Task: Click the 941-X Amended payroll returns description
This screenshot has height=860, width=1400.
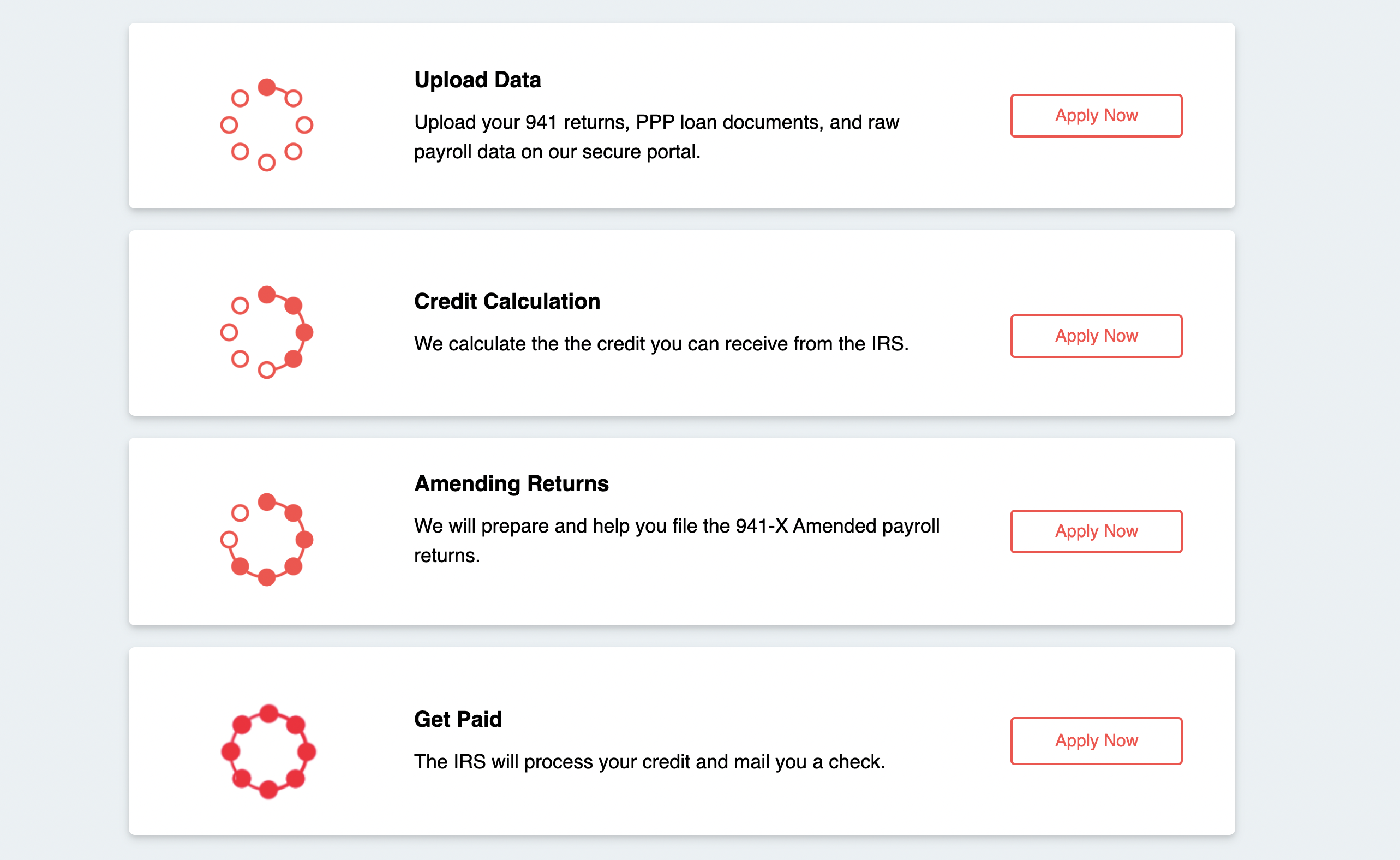Action: pos(676,540)
